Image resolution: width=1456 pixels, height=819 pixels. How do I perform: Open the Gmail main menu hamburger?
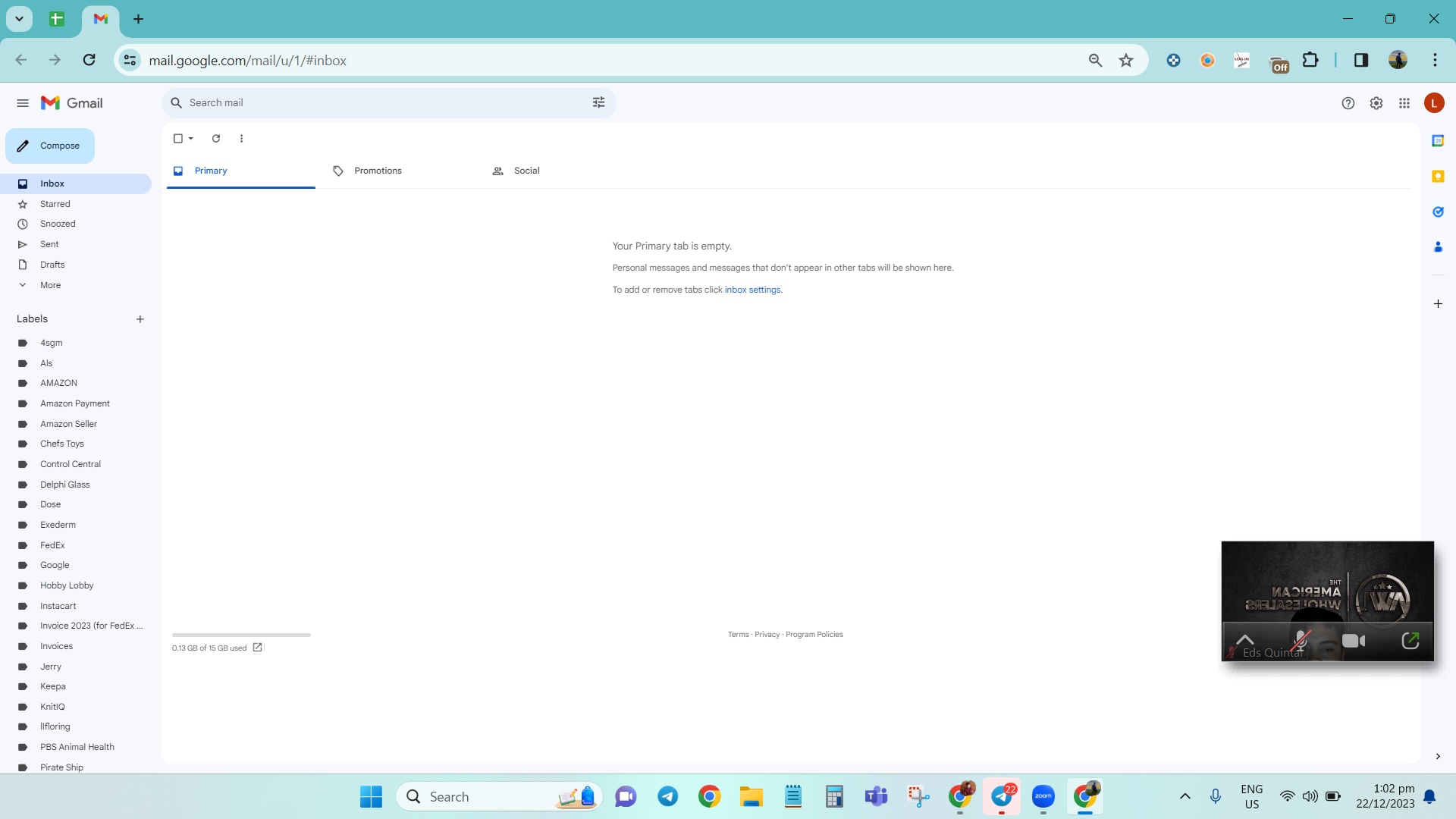pyautogui.click(x=23, y=103)
